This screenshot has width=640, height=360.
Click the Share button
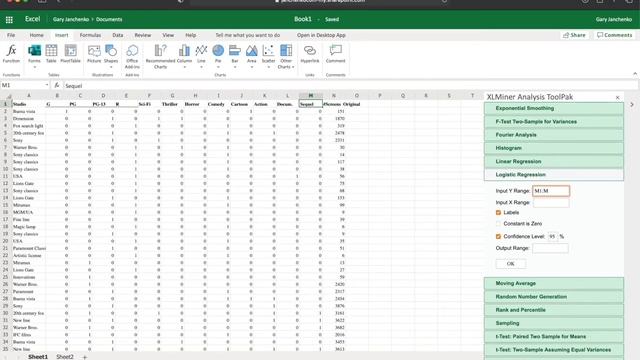pyautogui.click(x=574, y=36)
